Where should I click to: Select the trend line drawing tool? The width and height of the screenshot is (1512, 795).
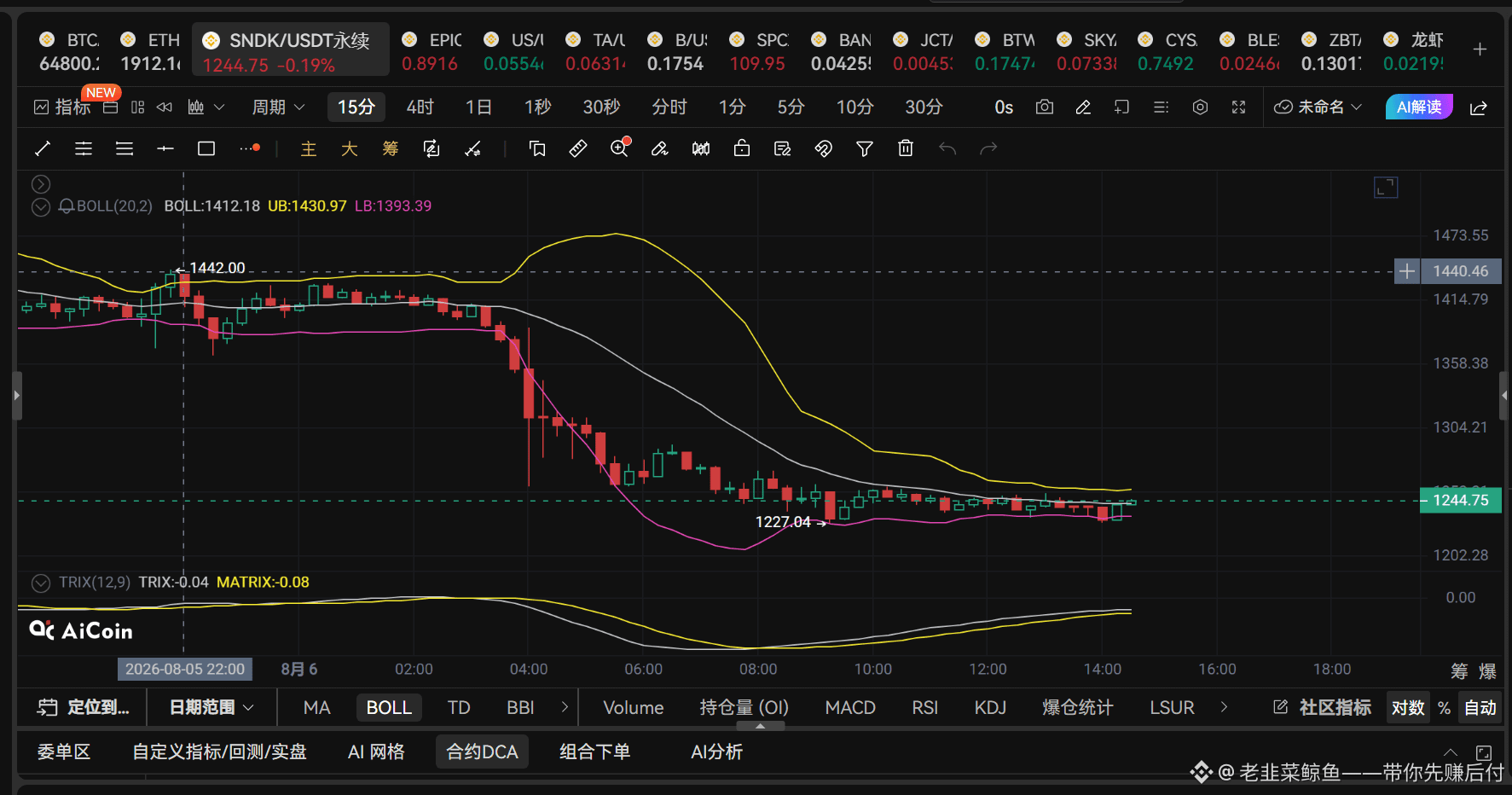click(42, 149)
